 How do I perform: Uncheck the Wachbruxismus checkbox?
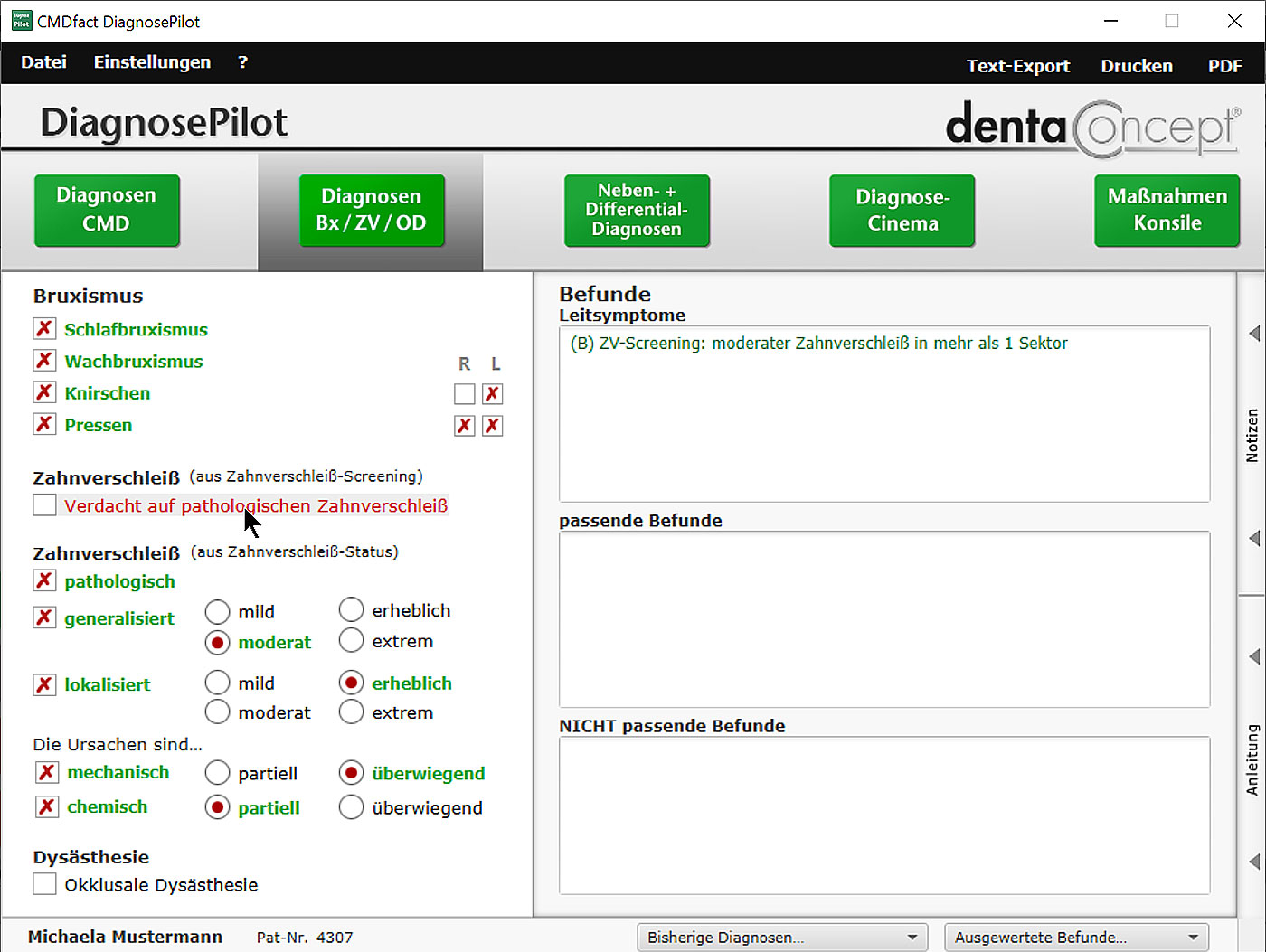[x=44, y=360]
